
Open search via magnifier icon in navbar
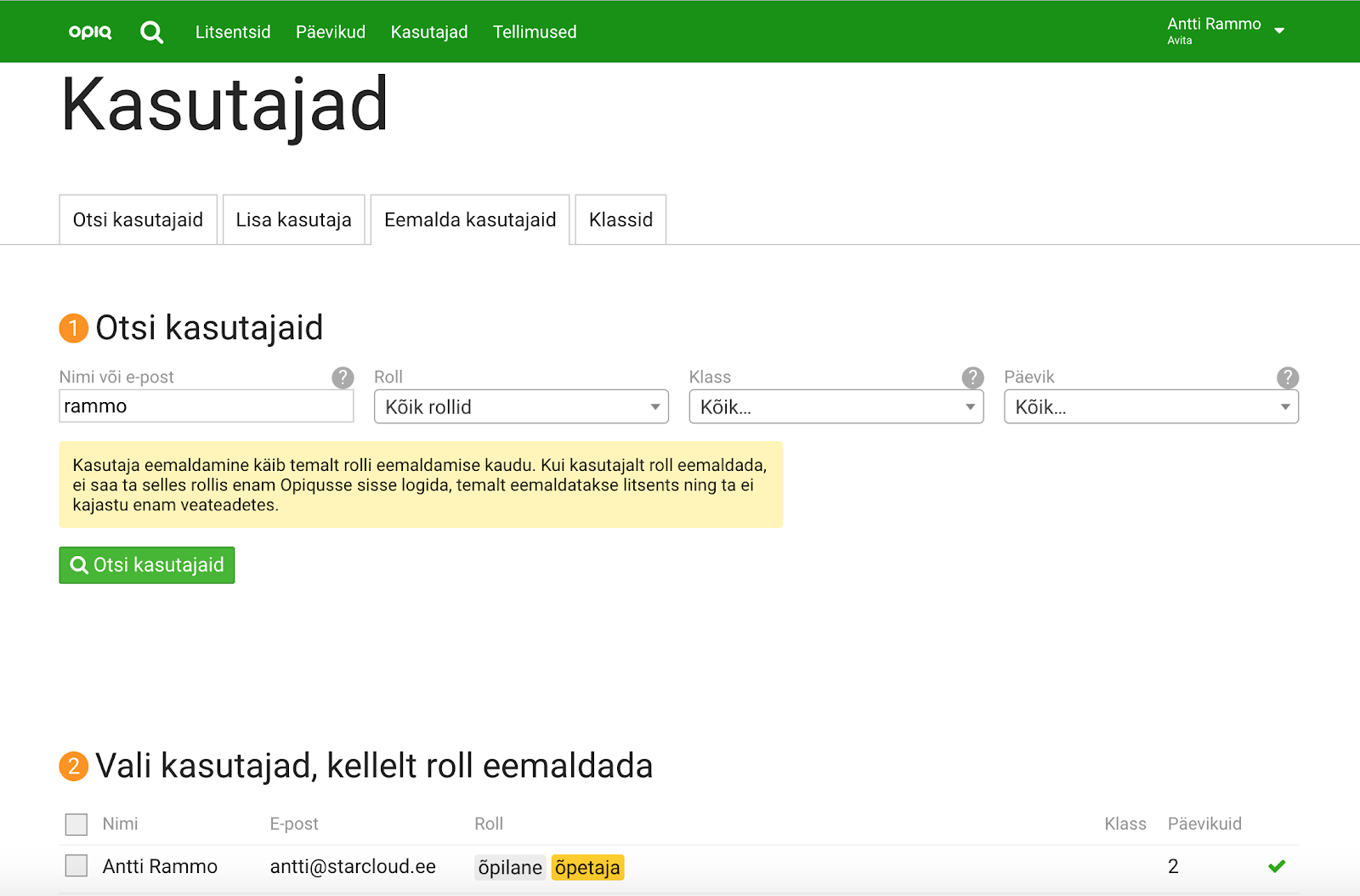pyautogui.click(x=152, y=32)
